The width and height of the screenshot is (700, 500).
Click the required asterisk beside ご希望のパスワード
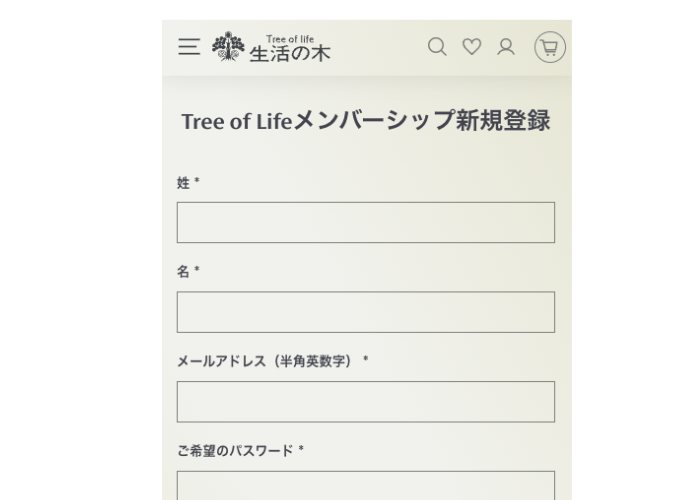point(301,449)
